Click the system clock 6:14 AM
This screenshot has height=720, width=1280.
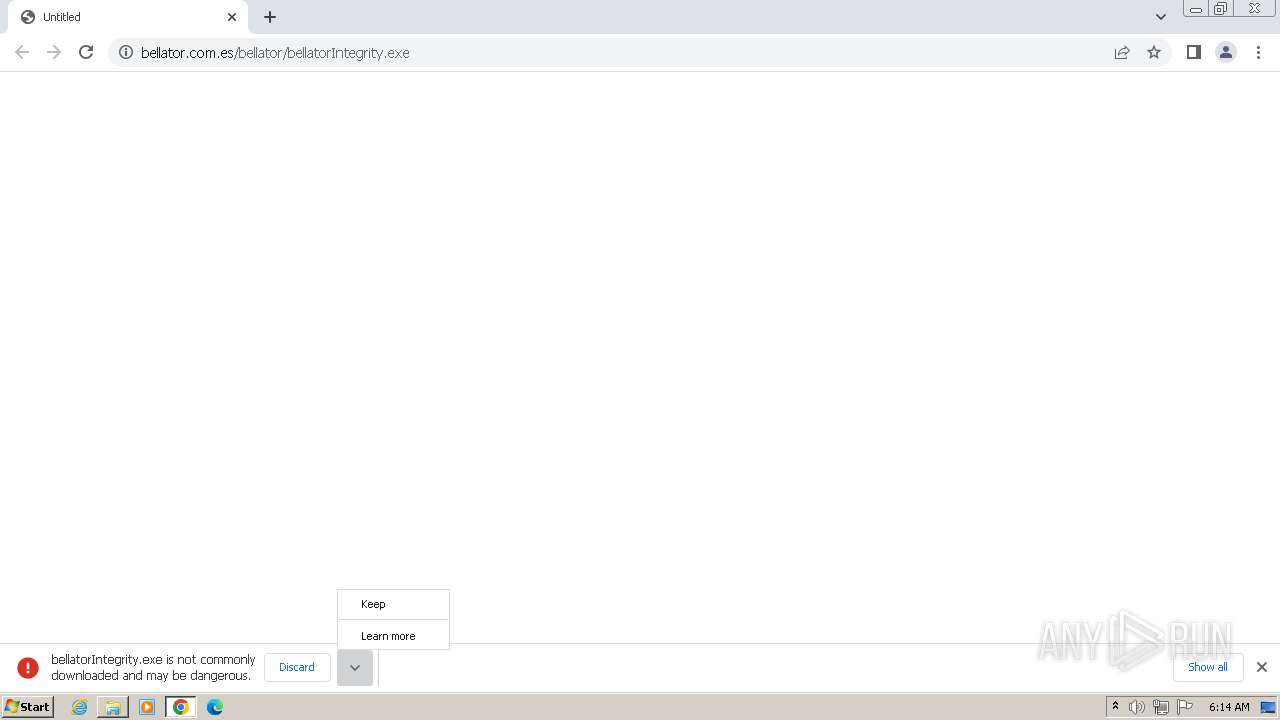1229,707
